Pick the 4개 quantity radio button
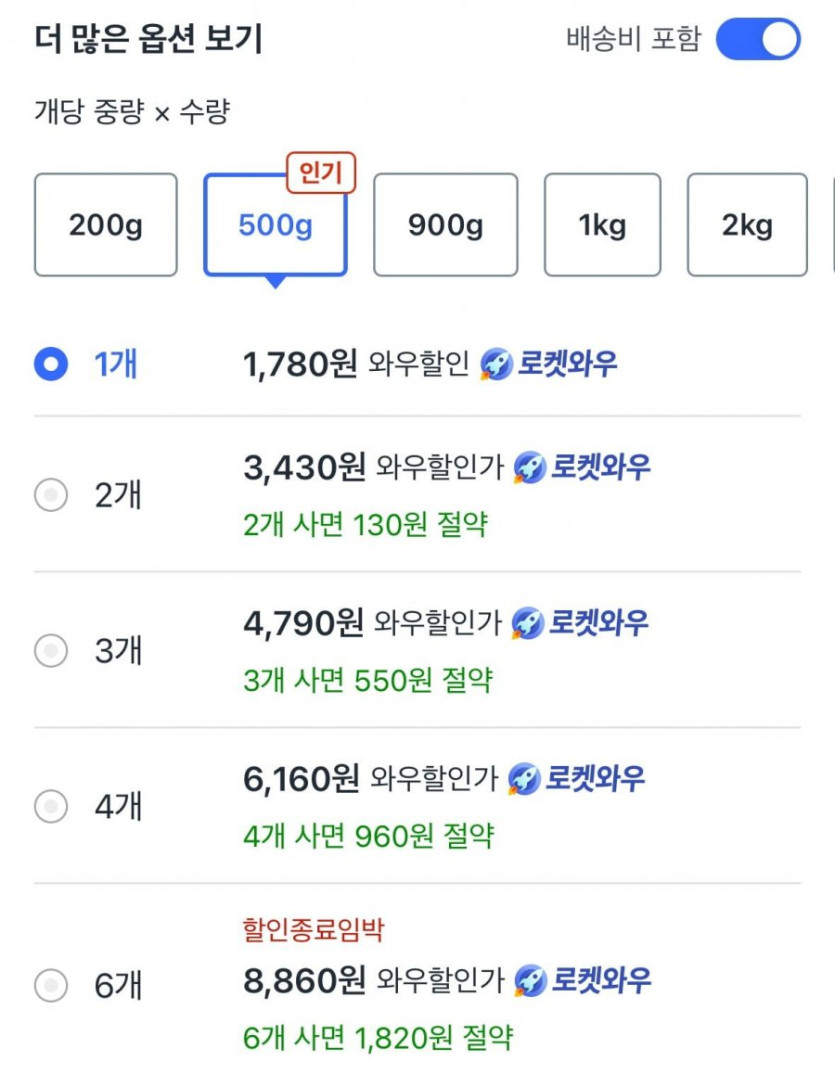This screenshot has width=835, height=1074. [50, 805]
